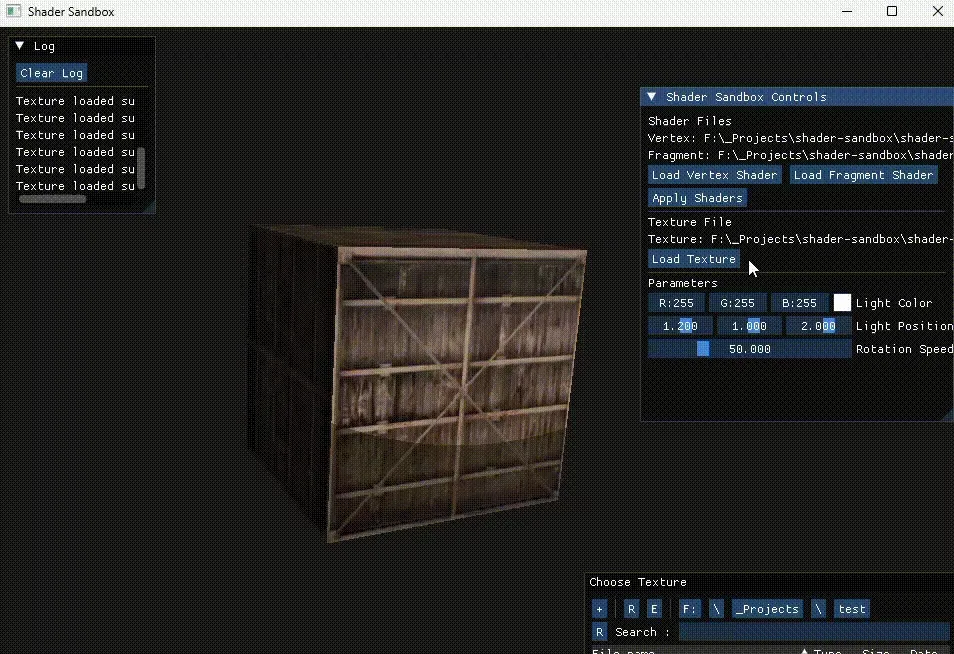Click the Load Texture button
The height and width of the screenshot is (654, 954).
tap(693, 259)
